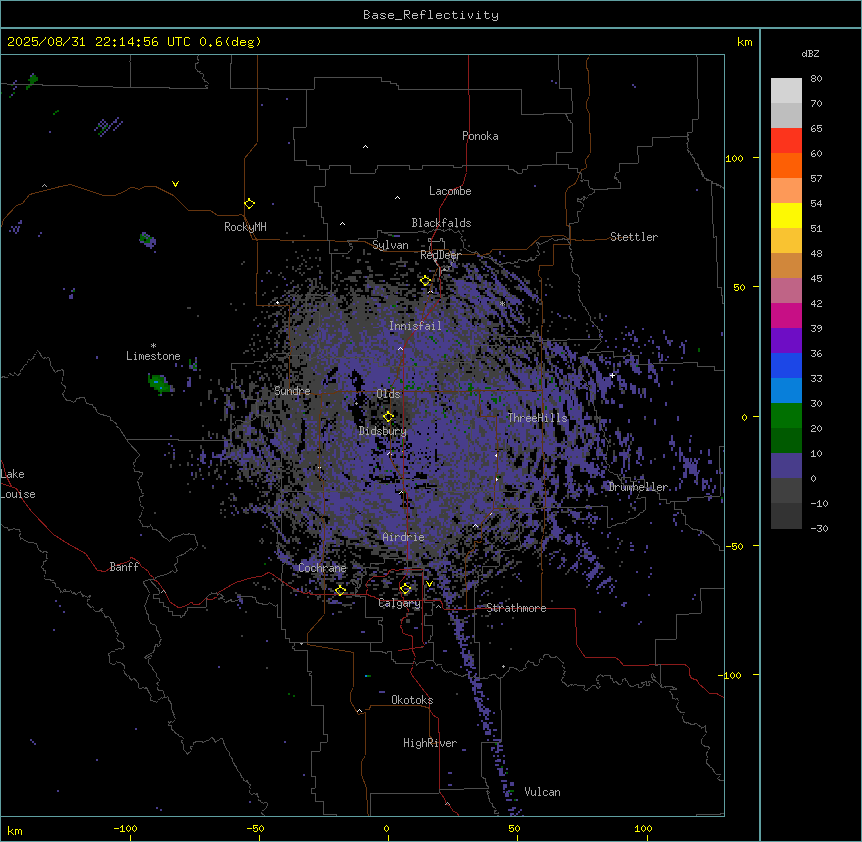Click the yellow diamond marker above Calgary
The image size is (862, 842).
(405, 589)
